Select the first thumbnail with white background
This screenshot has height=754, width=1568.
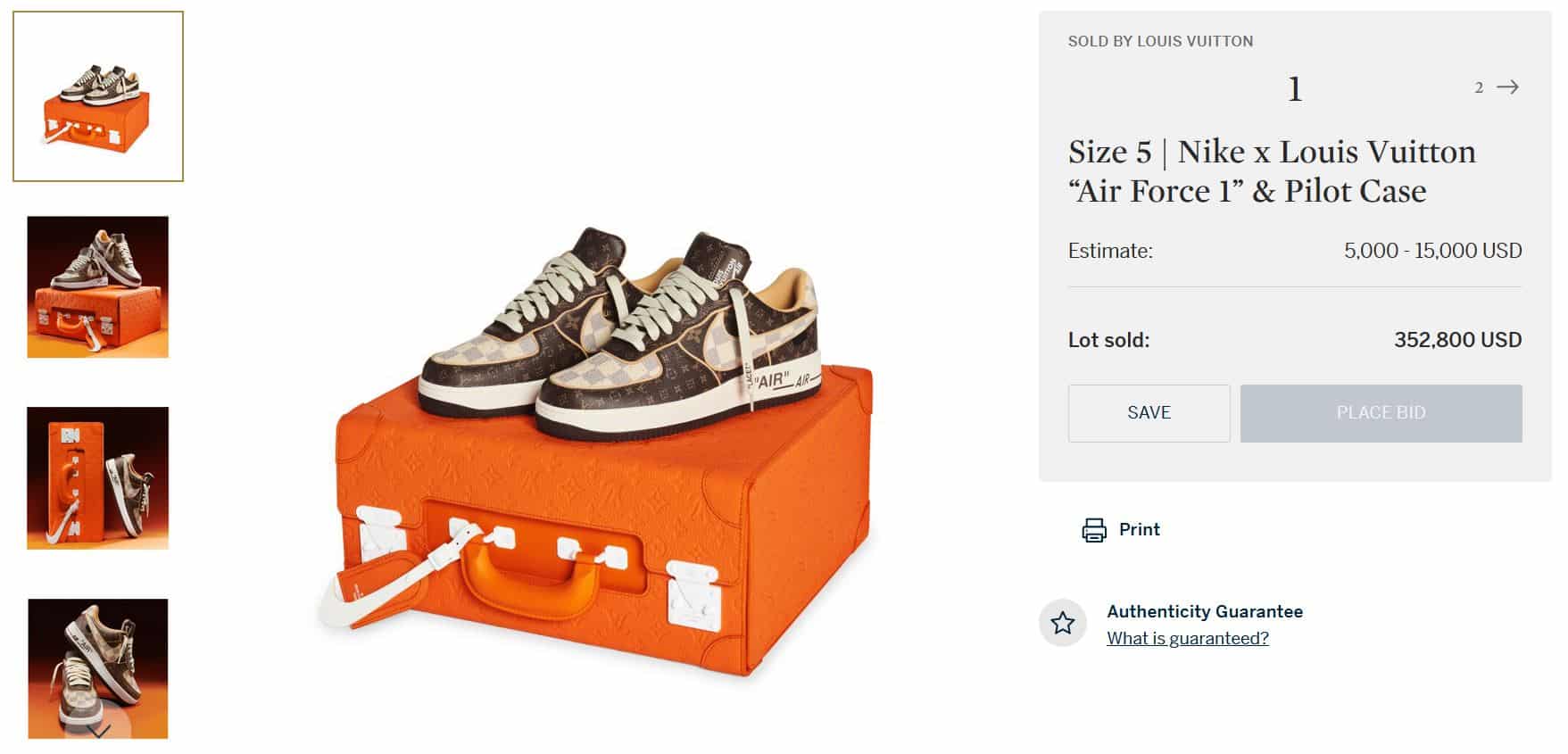pyautogui.click(x=98, y=96)
